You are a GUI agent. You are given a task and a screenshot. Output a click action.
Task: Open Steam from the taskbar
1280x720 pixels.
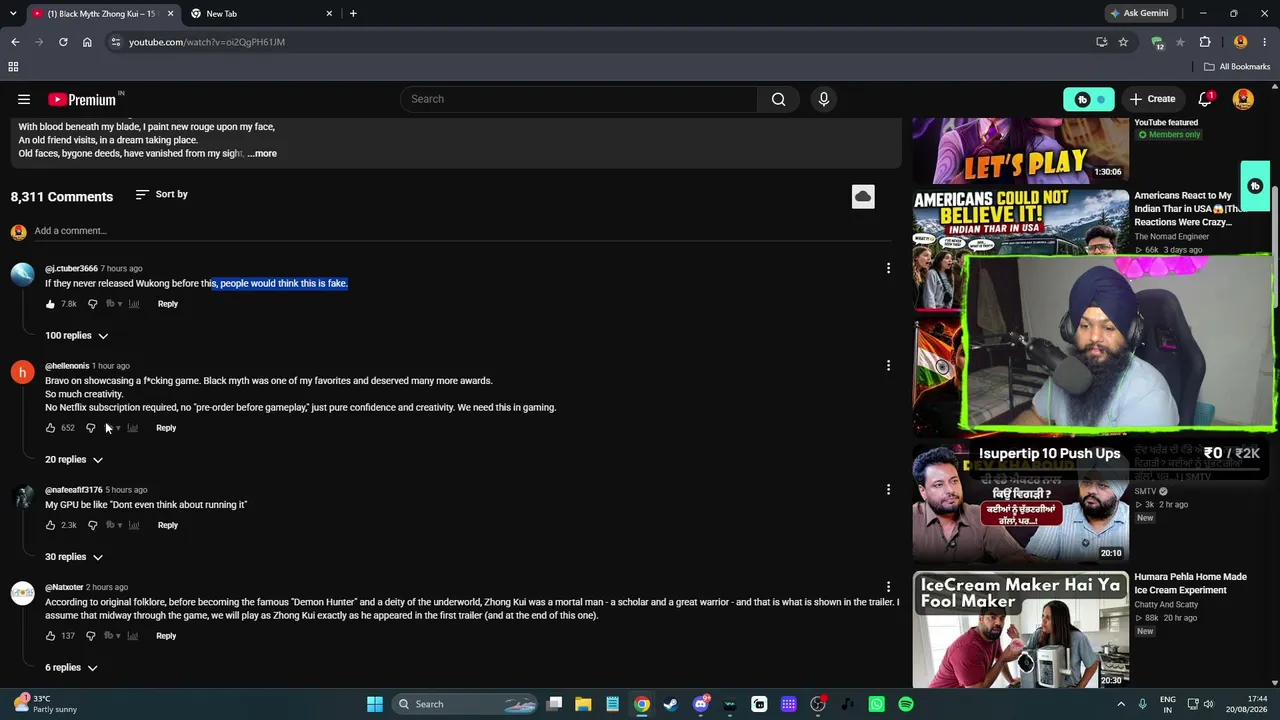671,704
